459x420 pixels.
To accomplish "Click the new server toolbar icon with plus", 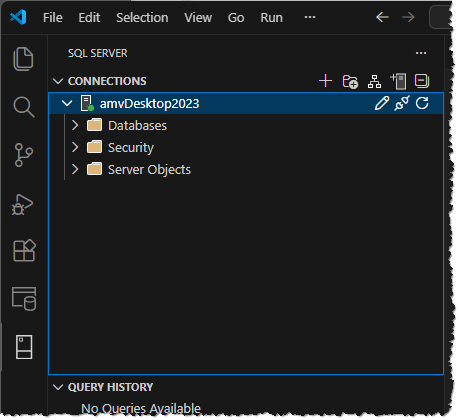I will point(398,81).
